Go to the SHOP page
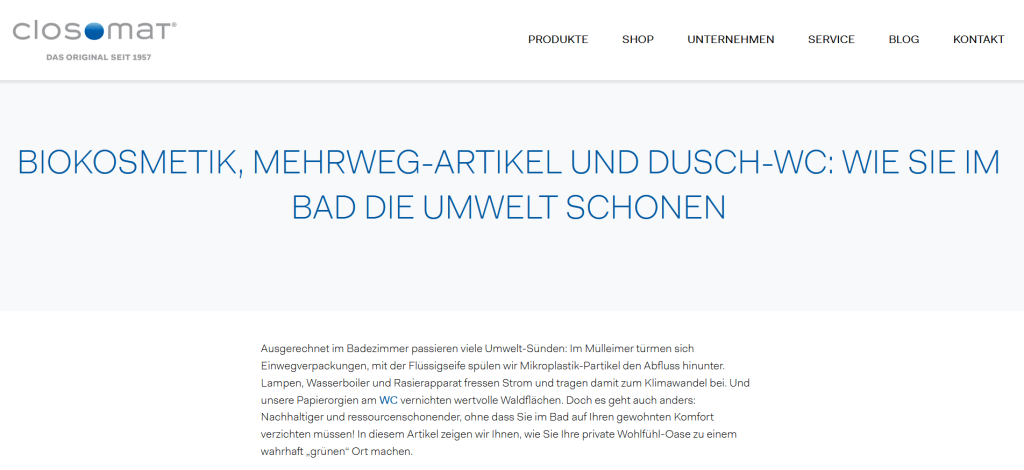The image size is (1024, 470). point(637,39)
